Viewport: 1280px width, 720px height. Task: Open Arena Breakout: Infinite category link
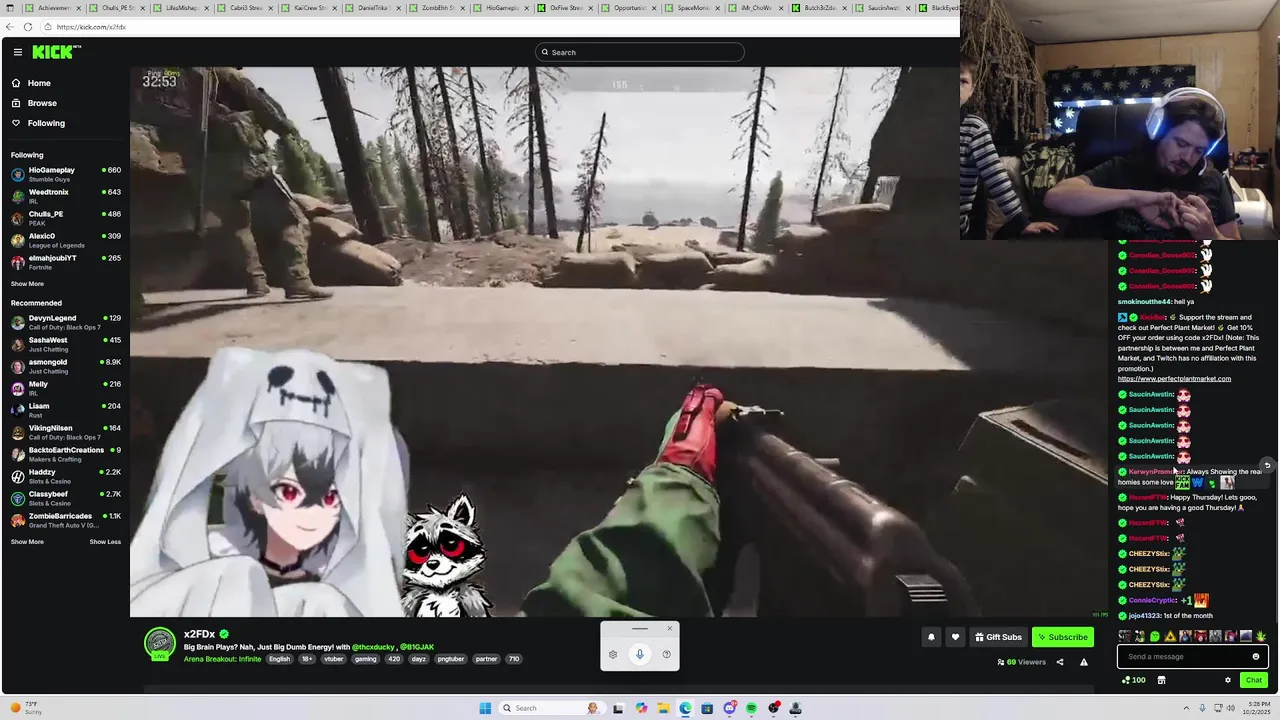tap(222, 659)
